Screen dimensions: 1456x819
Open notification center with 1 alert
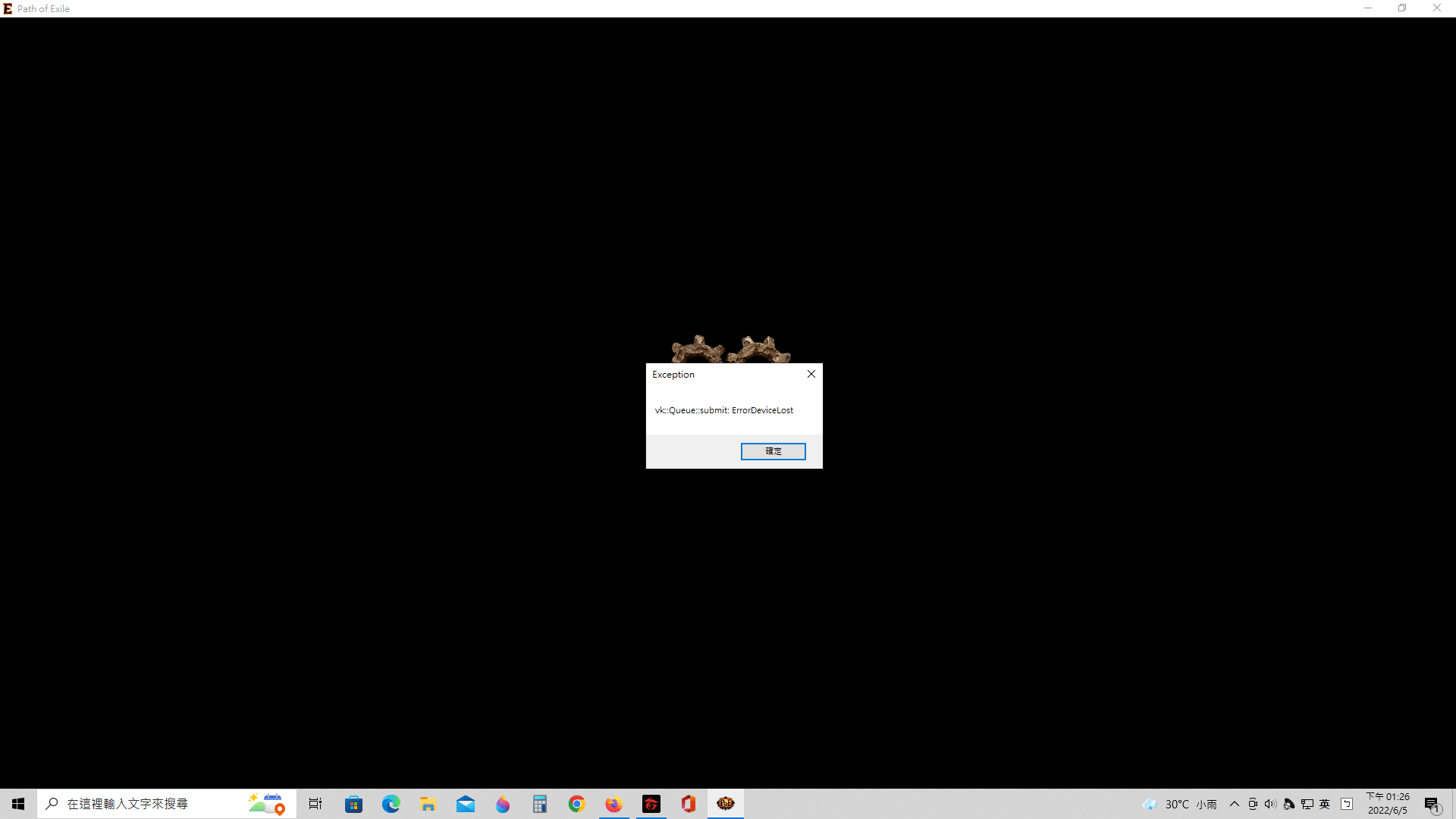[x=1432, y=804]
